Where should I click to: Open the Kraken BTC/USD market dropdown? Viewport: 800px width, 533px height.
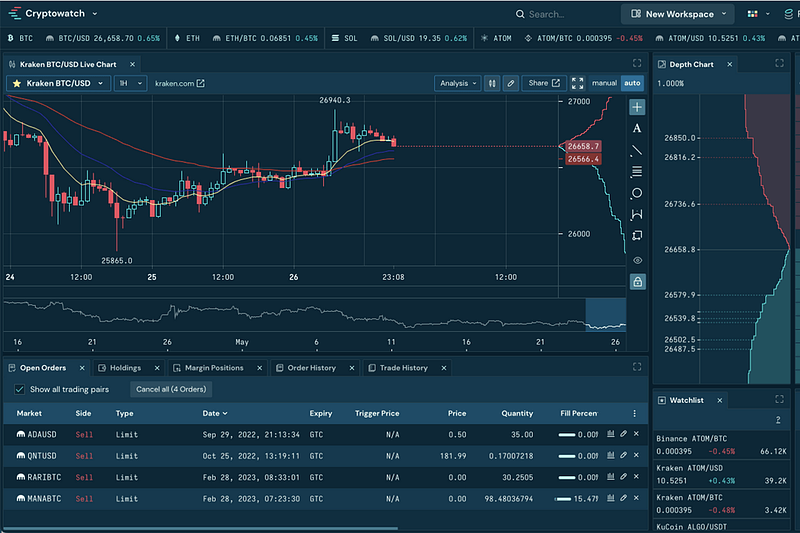click(x=58, y=83)
